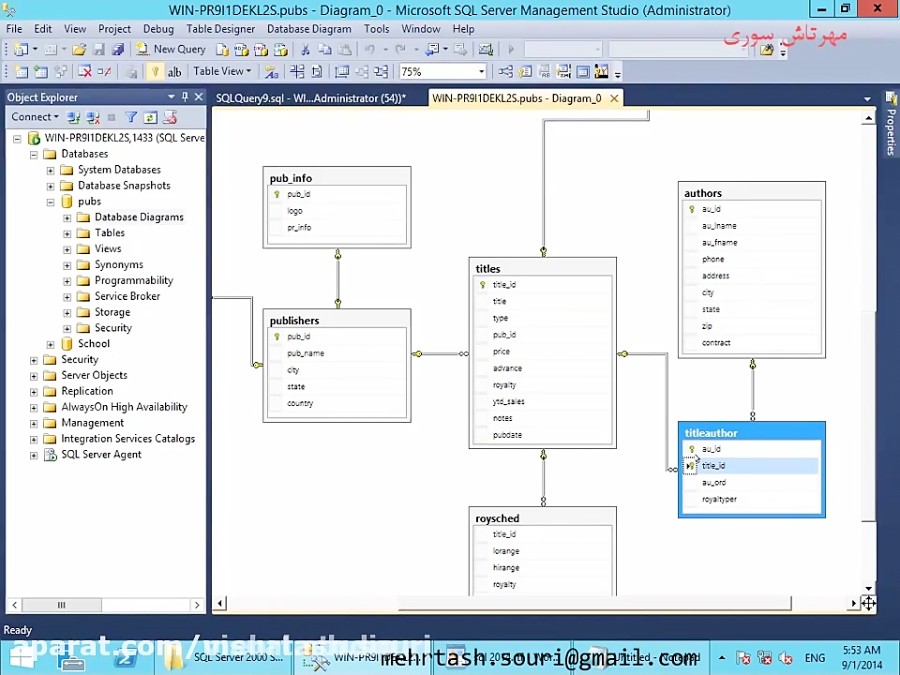Click Recalculate Page Breaks icon
The width and height of the screenshot is (900, 675).
pyautogui.click(x=316, y=72)
